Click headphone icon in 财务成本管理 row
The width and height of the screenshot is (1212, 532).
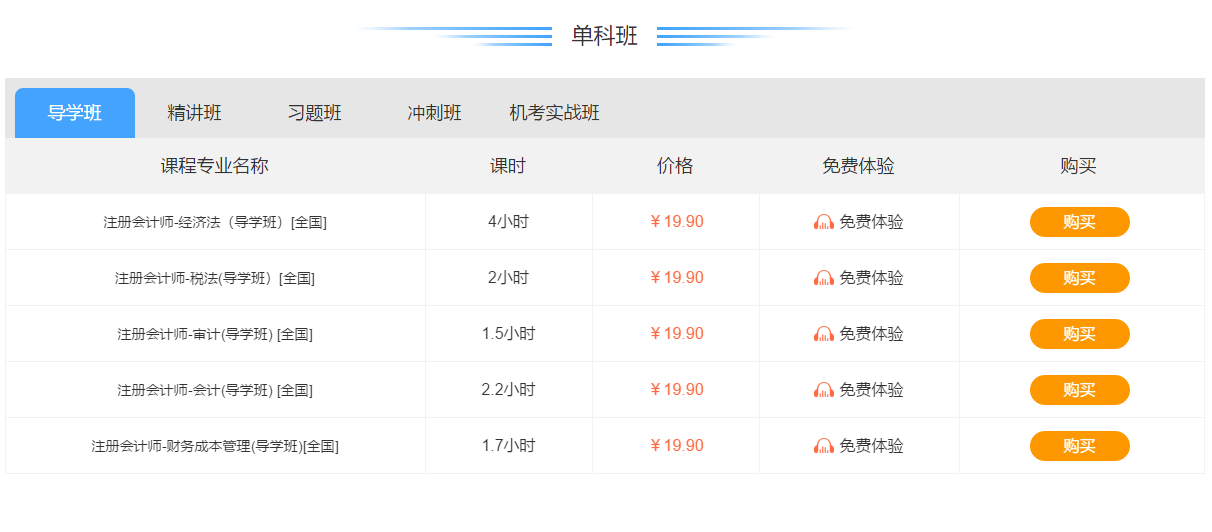(x=824, y=446)
